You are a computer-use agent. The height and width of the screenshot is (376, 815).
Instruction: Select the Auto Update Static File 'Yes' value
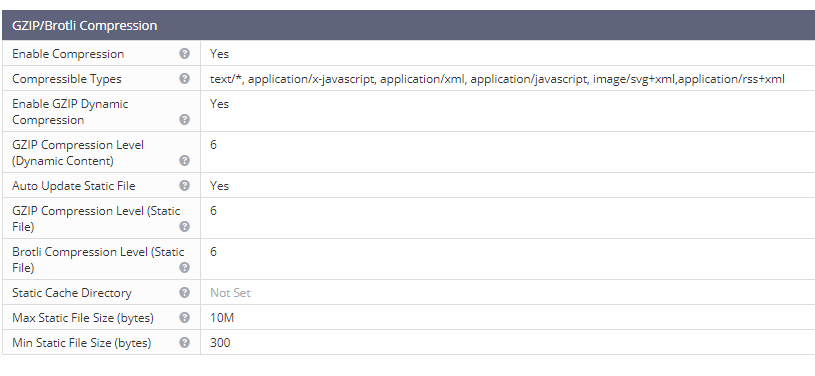(219, 186)
